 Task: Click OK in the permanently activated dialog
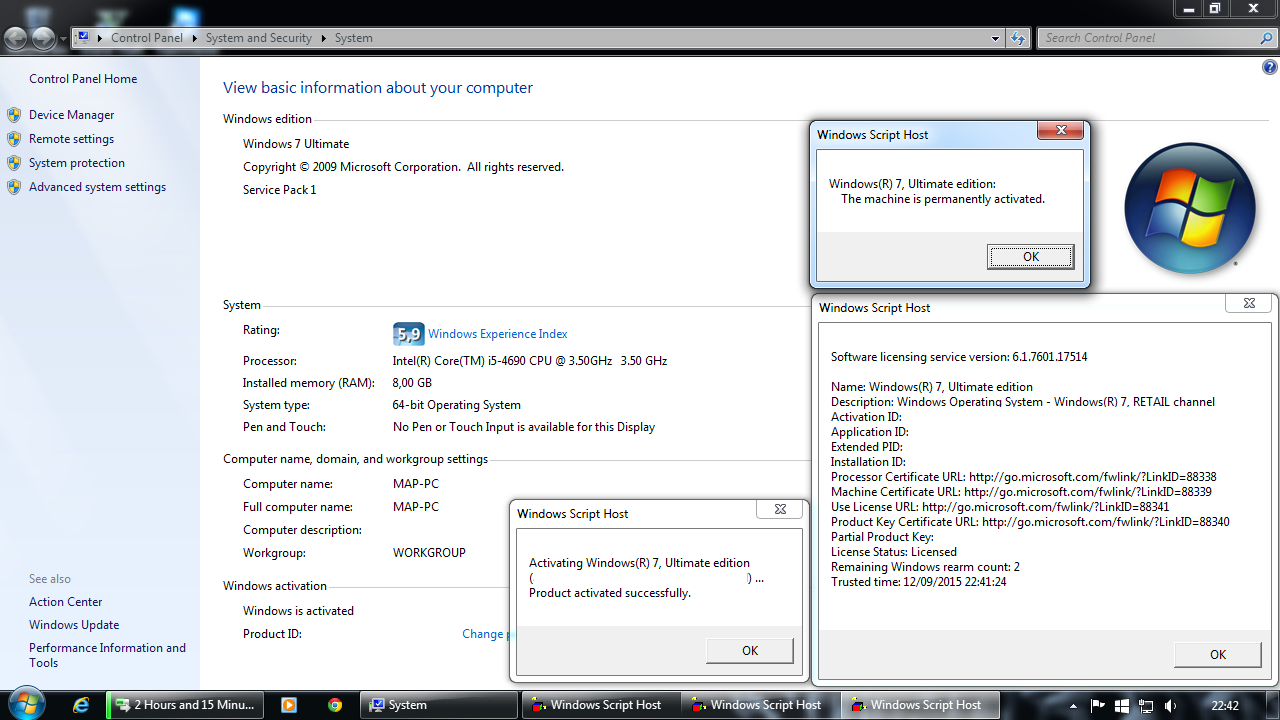click(1031, 257)
